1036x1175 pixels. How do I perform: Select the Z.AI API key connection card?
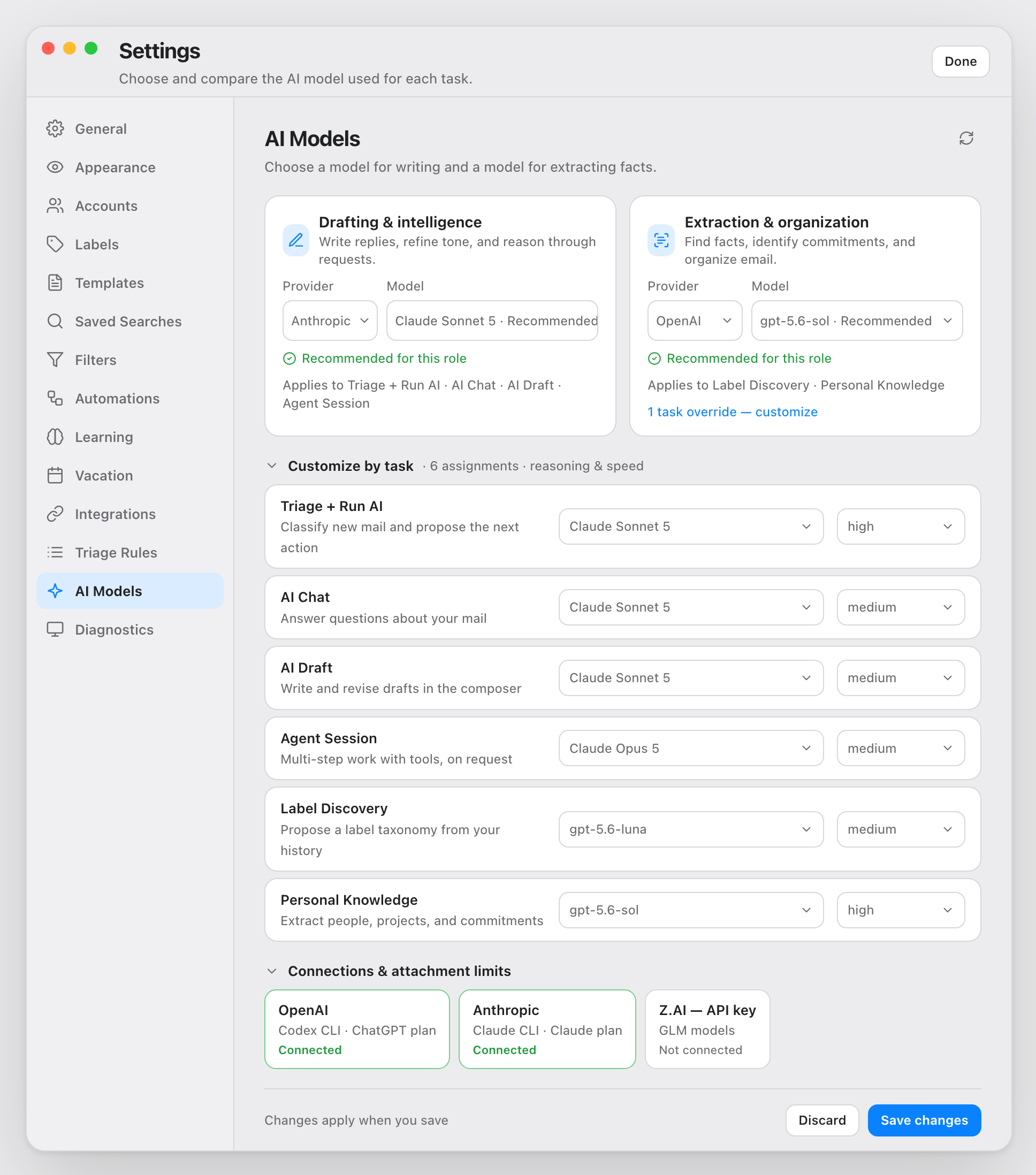click(707, 1029)
